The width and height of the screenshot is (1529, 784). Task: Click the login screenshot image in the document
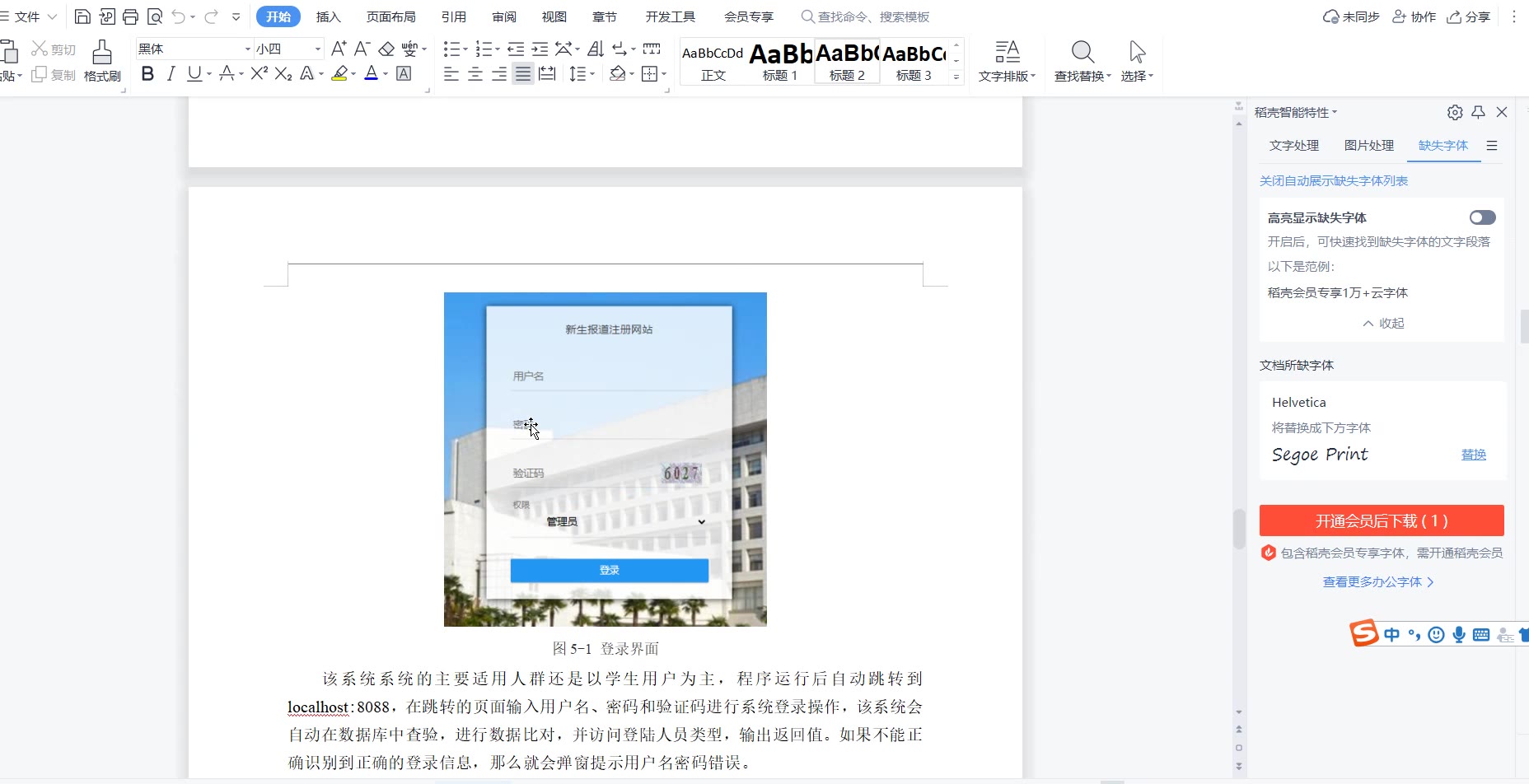click(606, 460)
